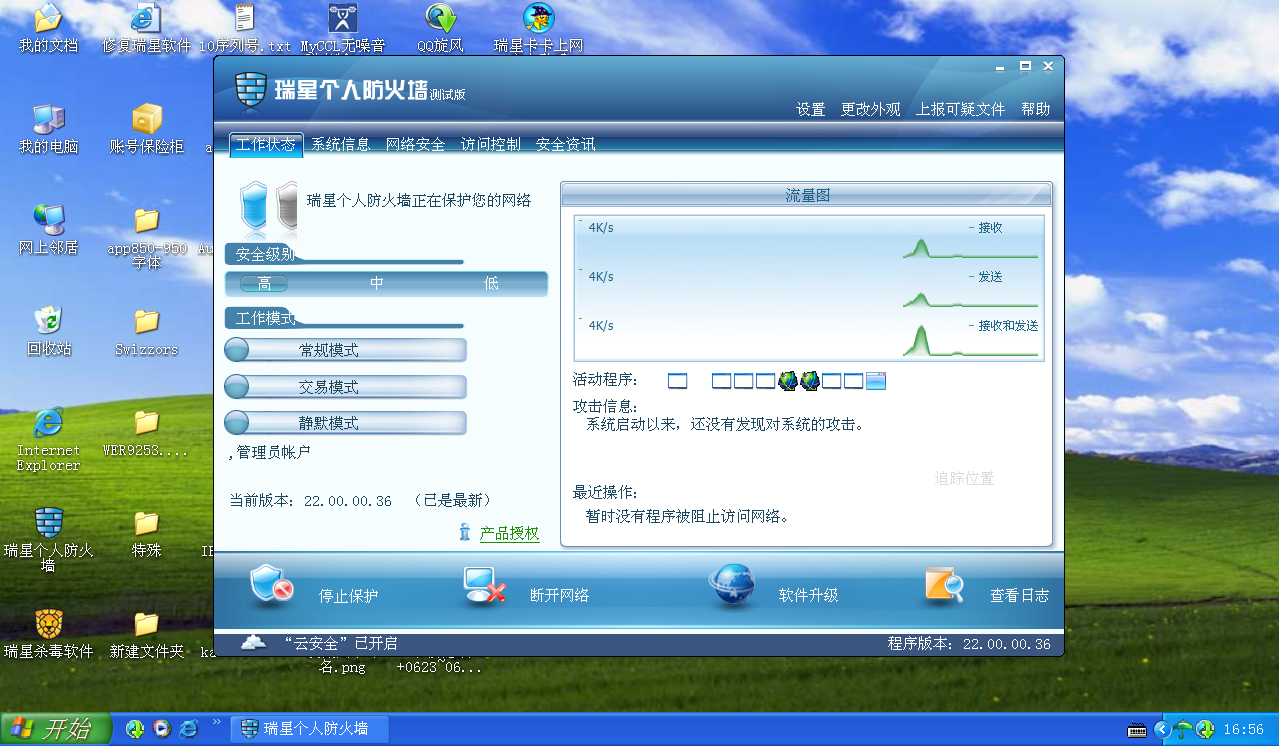1279x746 pixels.
Task: Click 软件升级 button label
Action: pos(808,596)
